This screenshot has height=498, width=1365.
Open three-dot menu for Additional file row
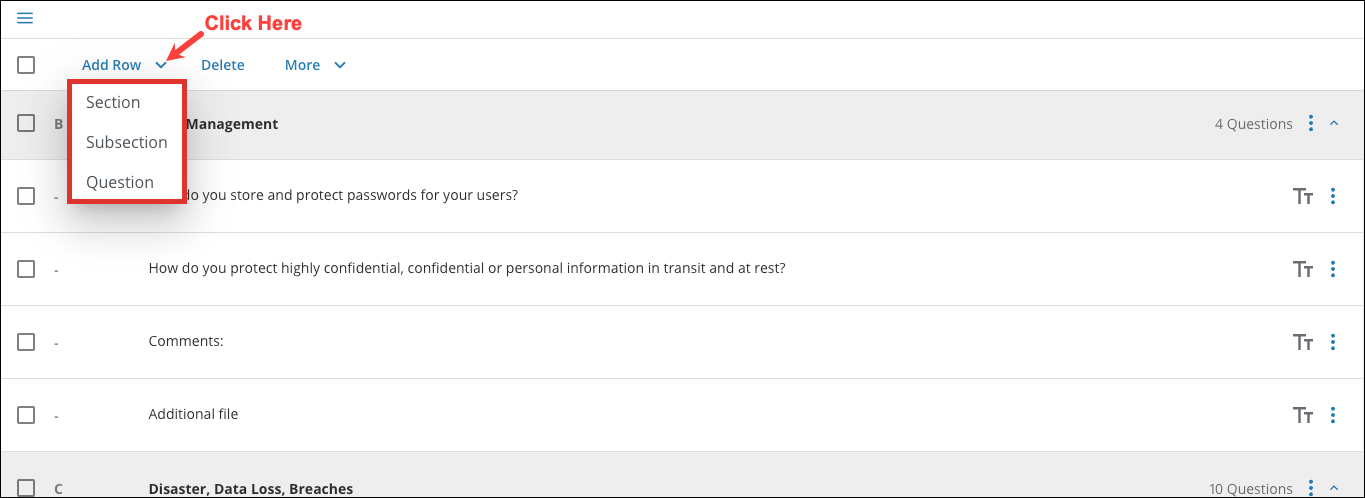1333,415
